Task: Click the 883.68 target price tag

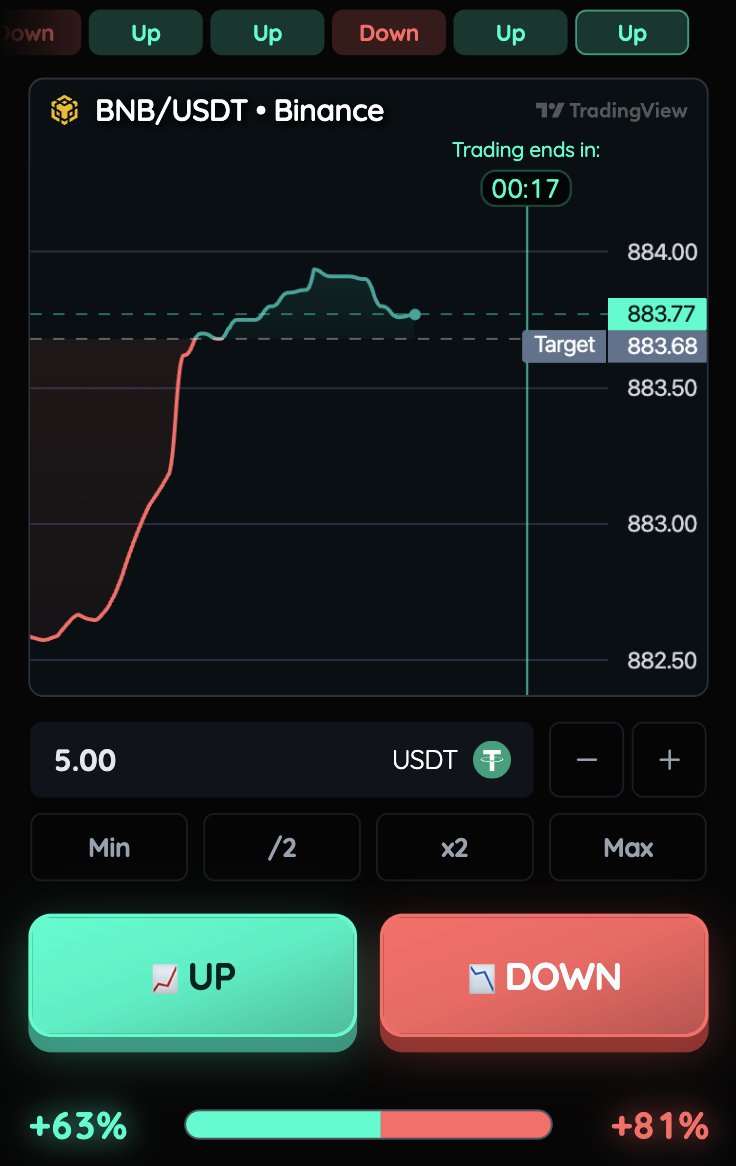Action: tap(657, 347)
